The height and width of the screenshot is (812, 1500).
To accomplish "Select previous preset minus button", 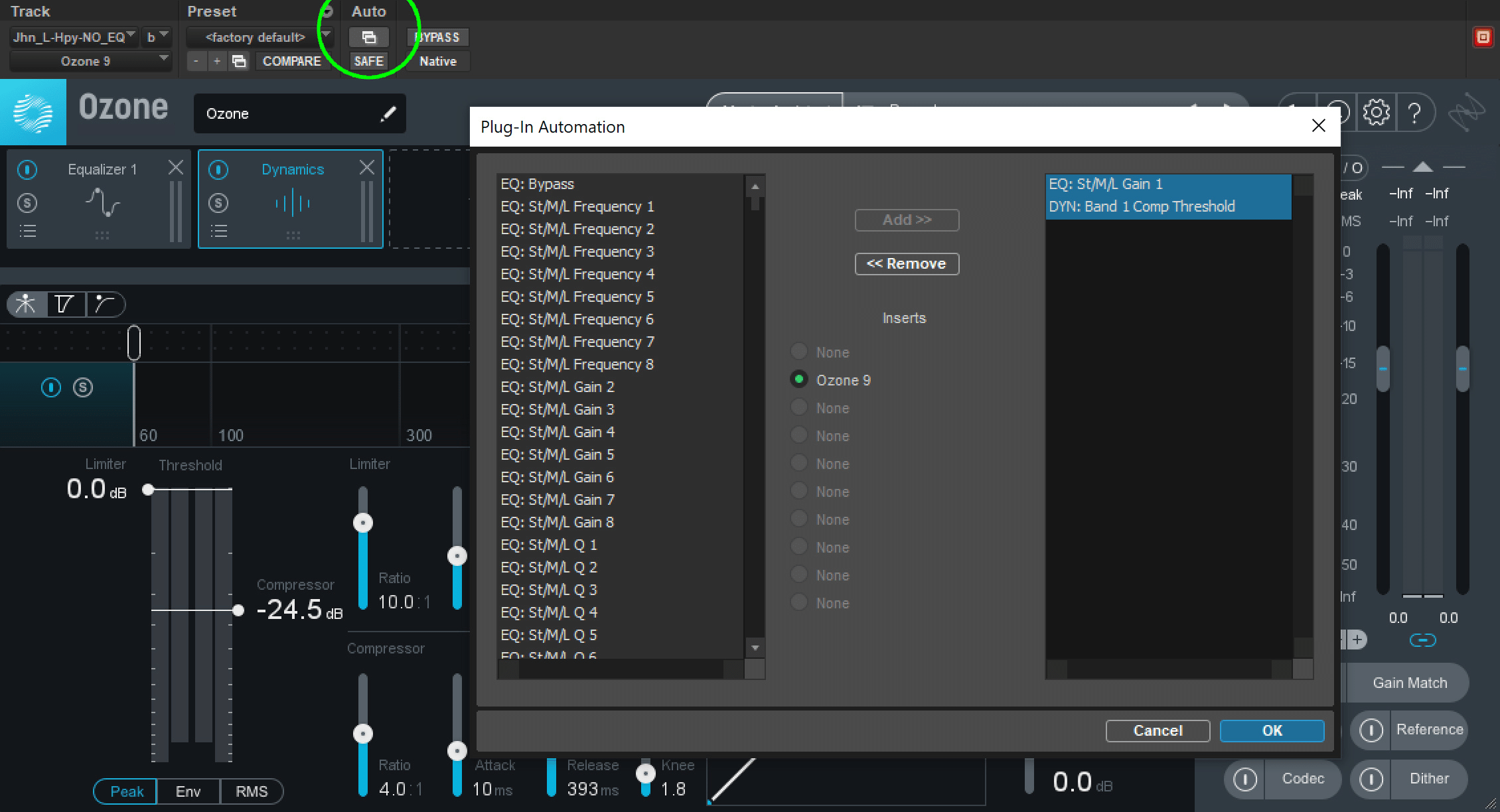I will pyautogui.click(x=196, y=61).
